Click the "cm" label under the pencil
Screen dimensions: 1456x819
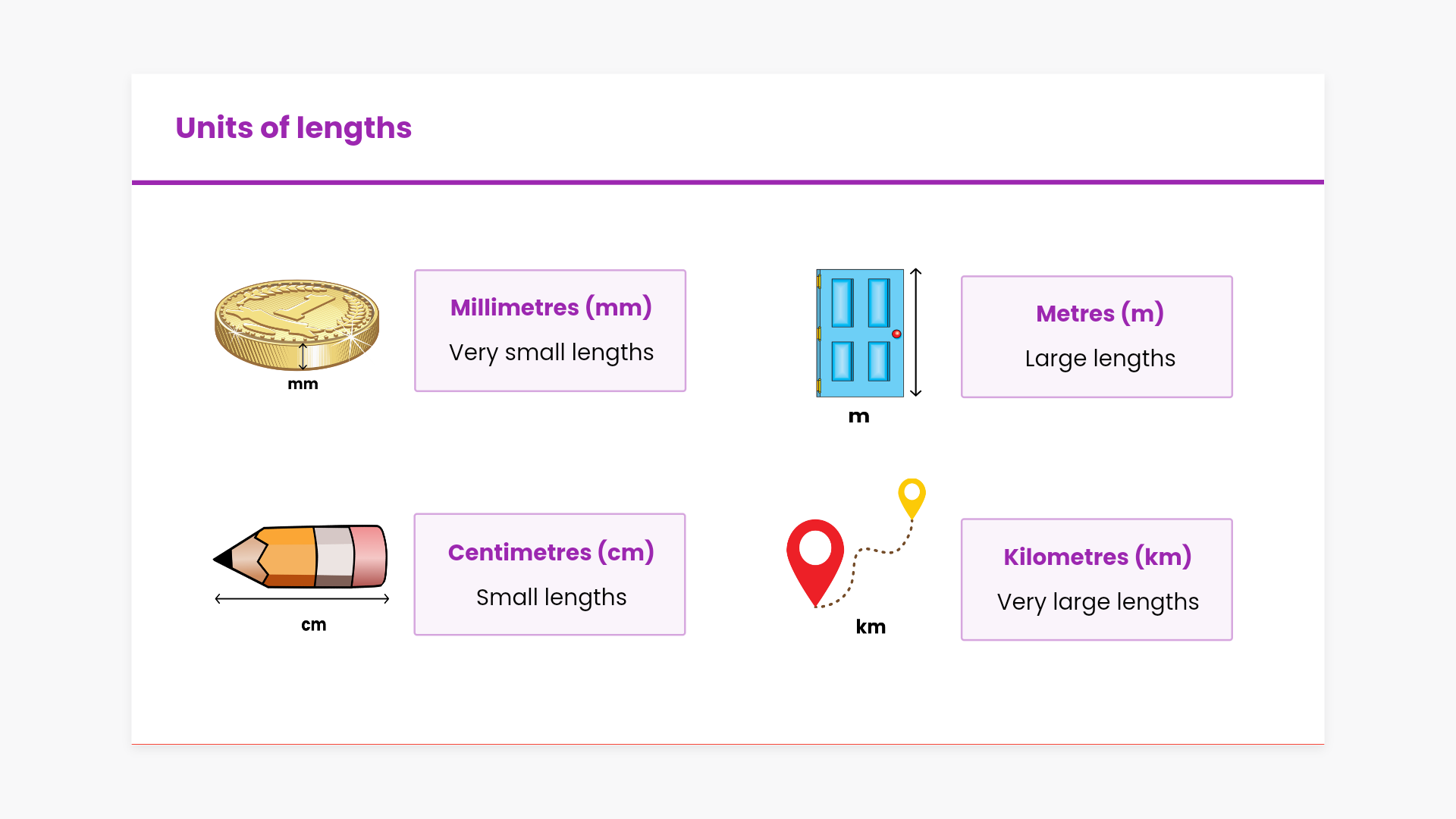pos(313,625)
